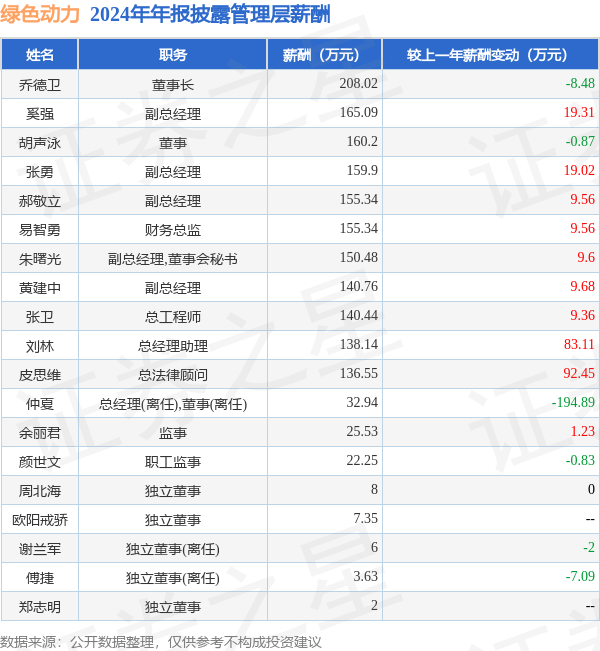Click the salary value 138.14
The width and height of the screenshot is (600, 651).
[359, 345]
